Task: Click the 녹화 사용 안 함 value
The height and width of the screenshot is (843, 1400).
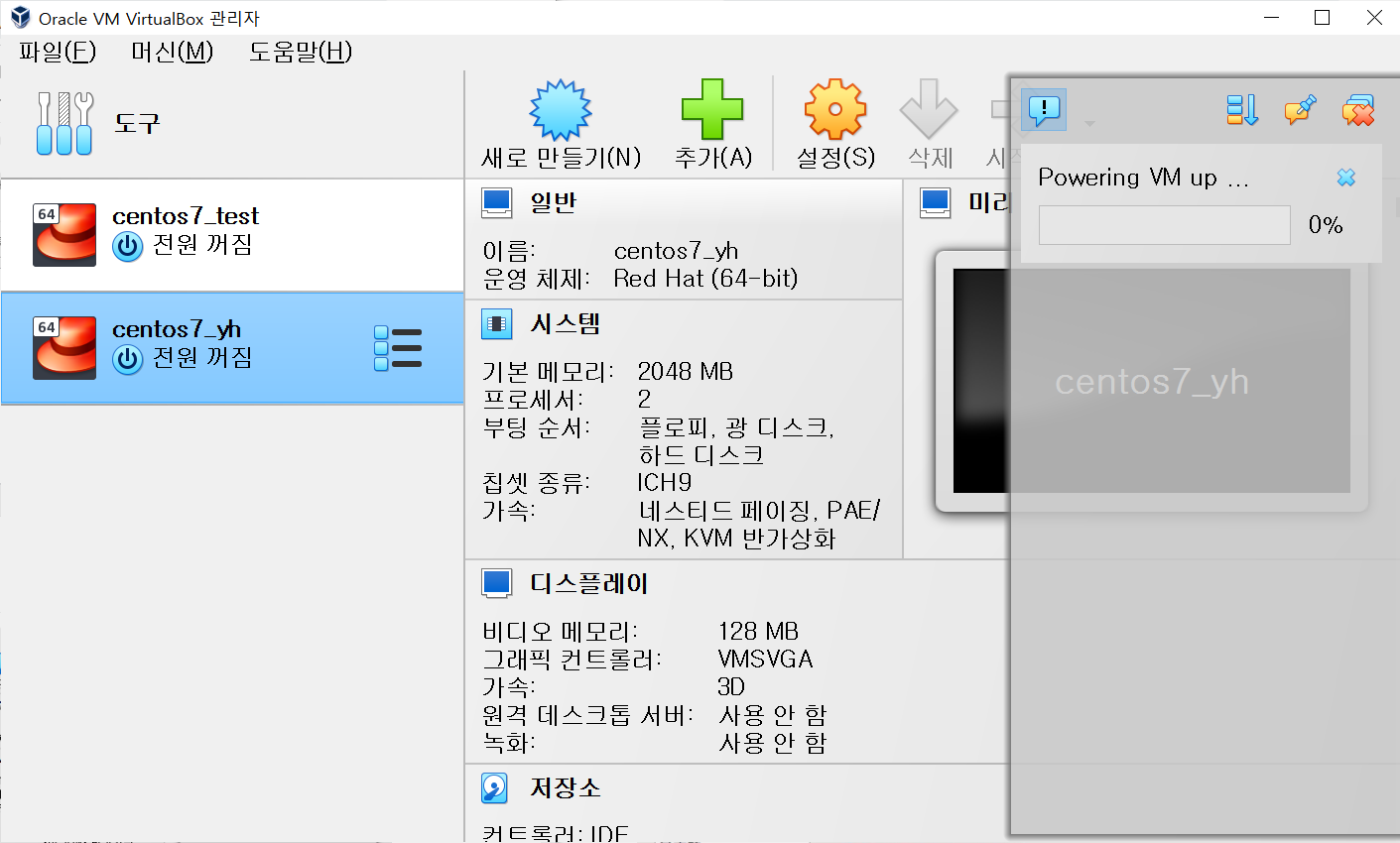Action: point(773,743)
